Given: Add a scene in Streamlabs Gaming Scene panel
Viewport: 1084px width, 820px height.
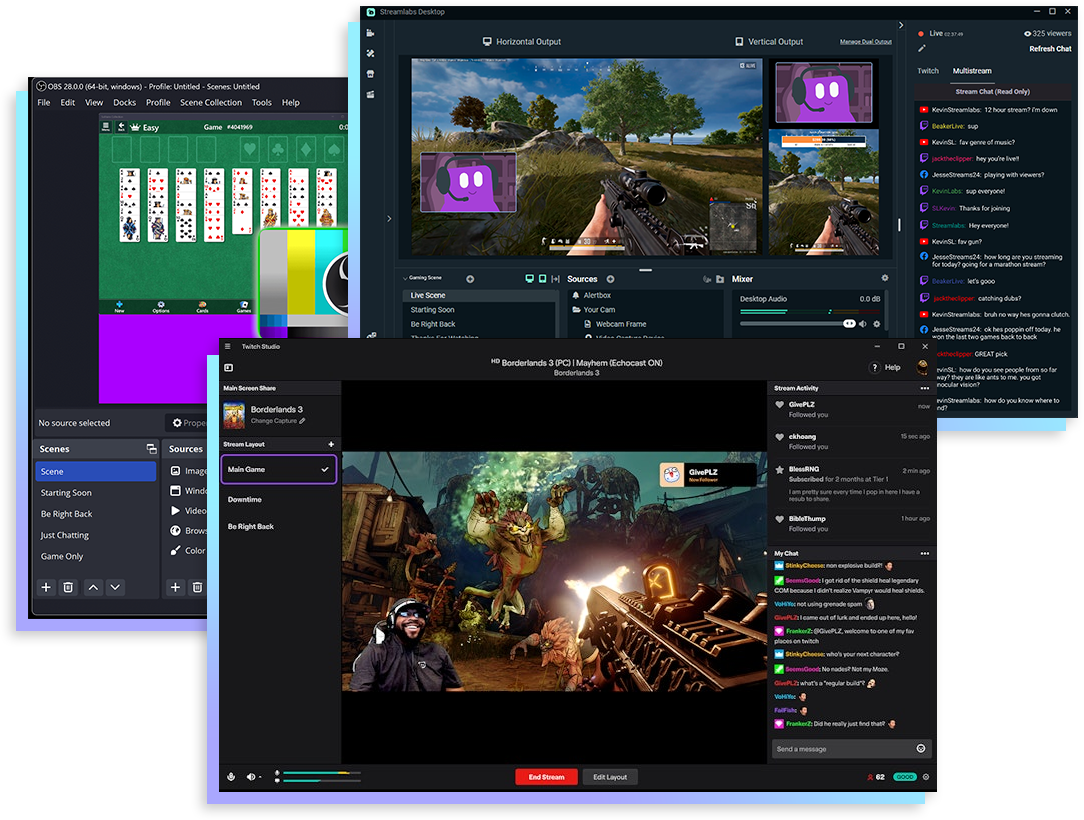Looking at the screenshot, I should pyautogui.click(x=470, y=279).
